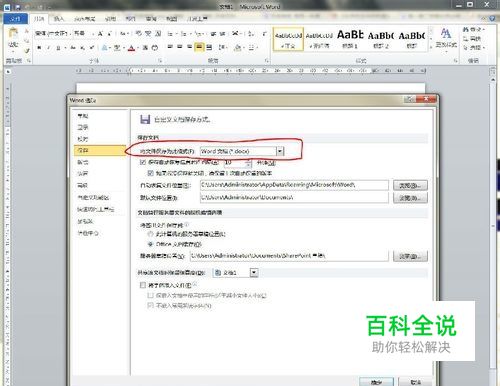Open the font name dropdown in ribbon

[71, 34]
